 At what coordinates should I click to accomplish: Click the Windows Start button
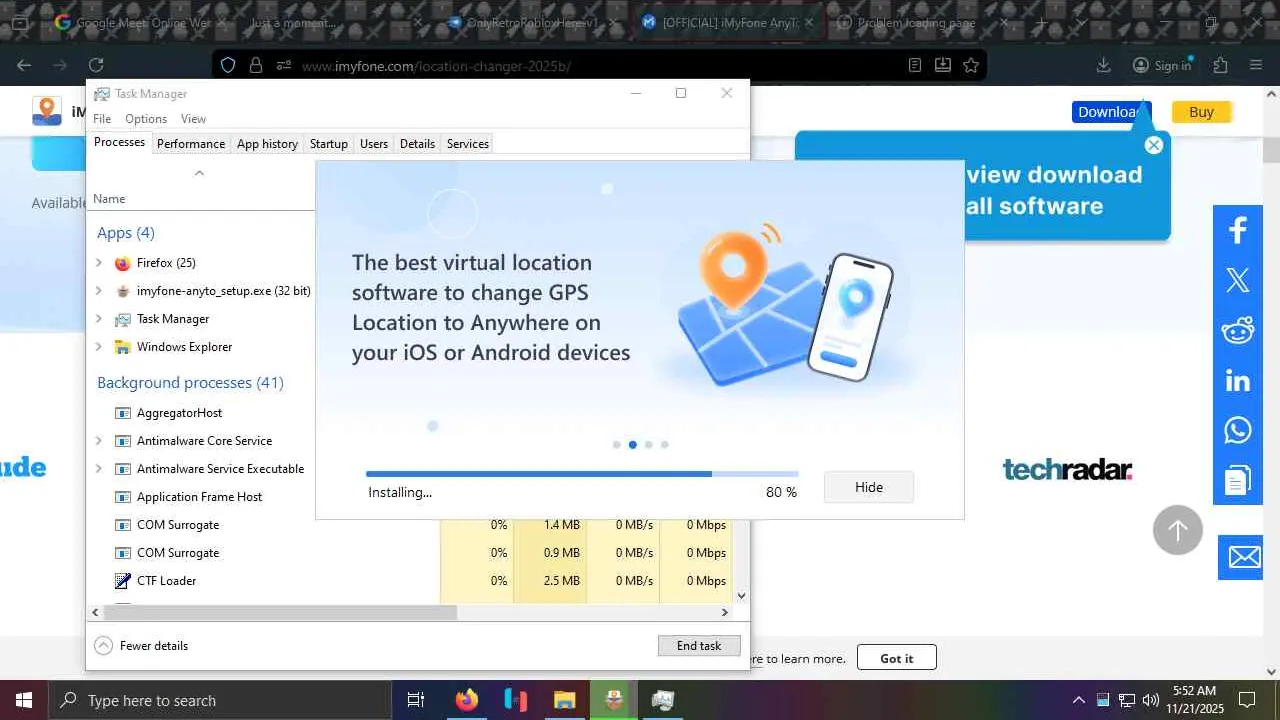click(x=24, y=700)
